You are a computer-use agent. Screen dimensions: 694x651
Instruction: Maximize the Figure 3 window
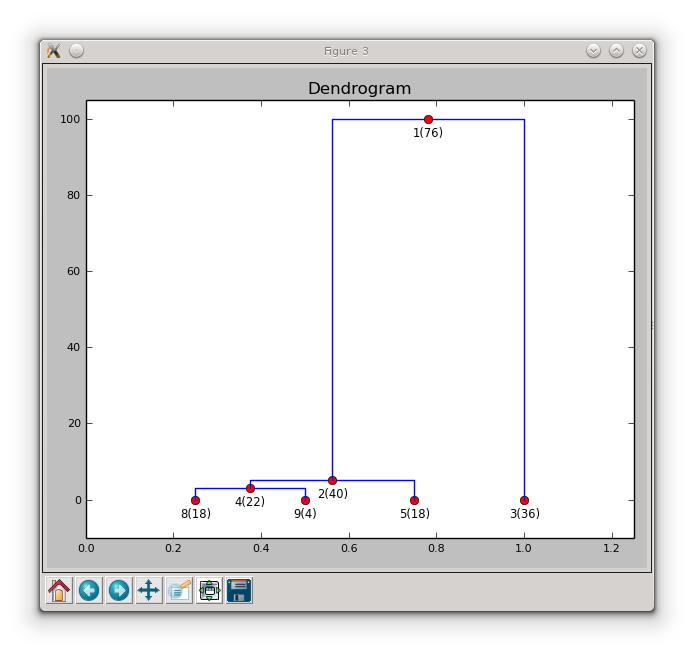[x=617, y=51]
